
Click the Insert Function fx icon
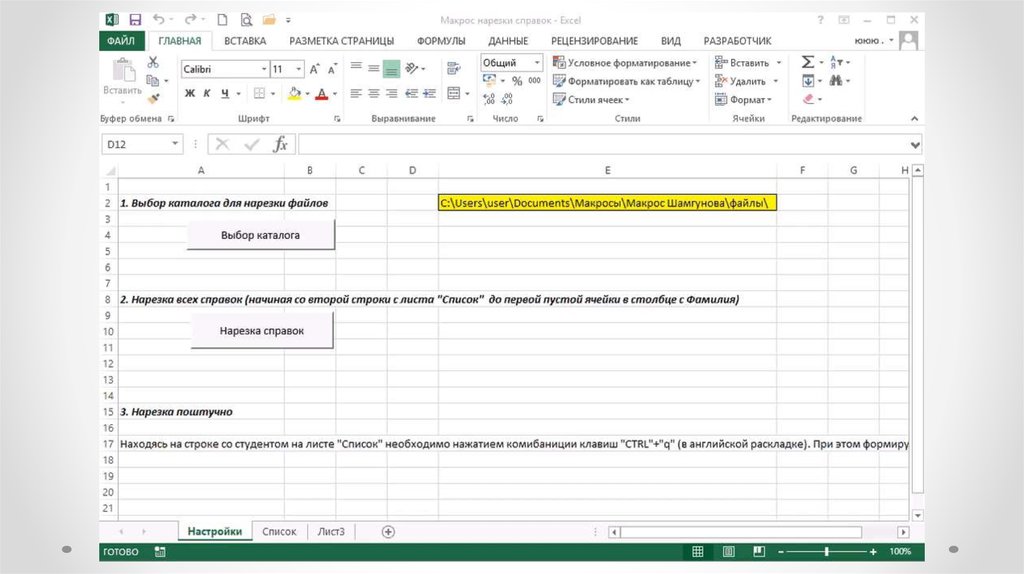pyautogui.click(x=281, y=144)
